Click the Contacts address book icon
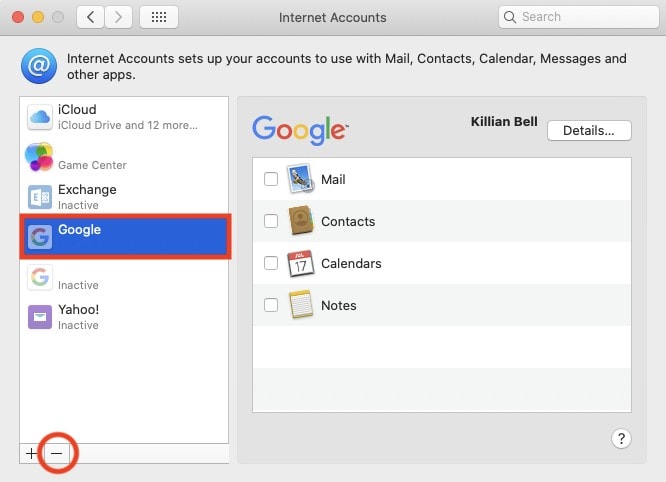Viewport: 666px width, 482px height. [x=300, y=221]
